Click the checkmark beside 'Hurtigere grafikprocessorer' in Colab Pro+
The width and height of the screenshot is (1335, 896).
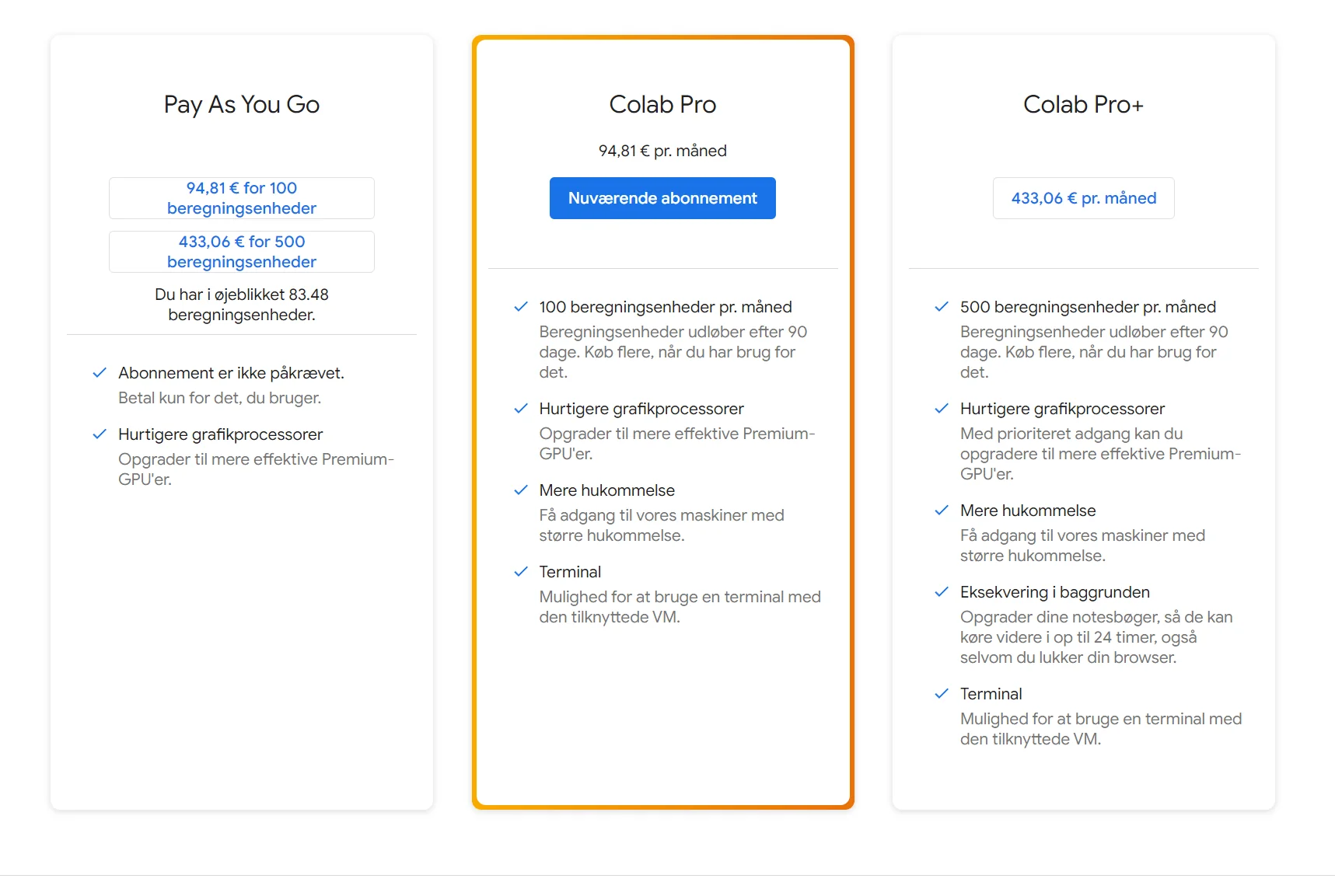tap(942, 409)
